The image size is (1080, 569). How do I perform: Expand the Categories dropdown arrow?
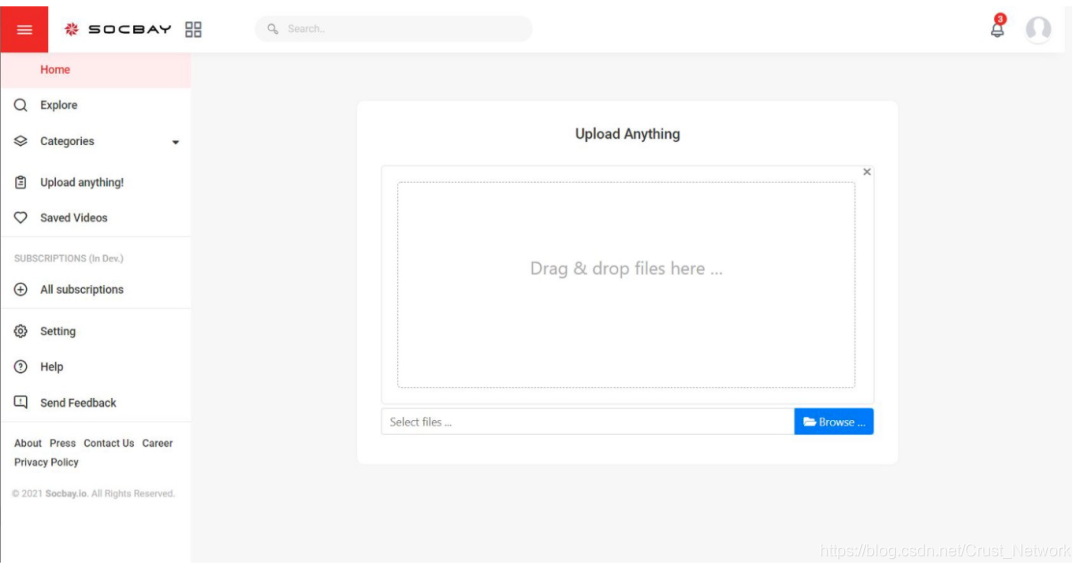(176, 142)
